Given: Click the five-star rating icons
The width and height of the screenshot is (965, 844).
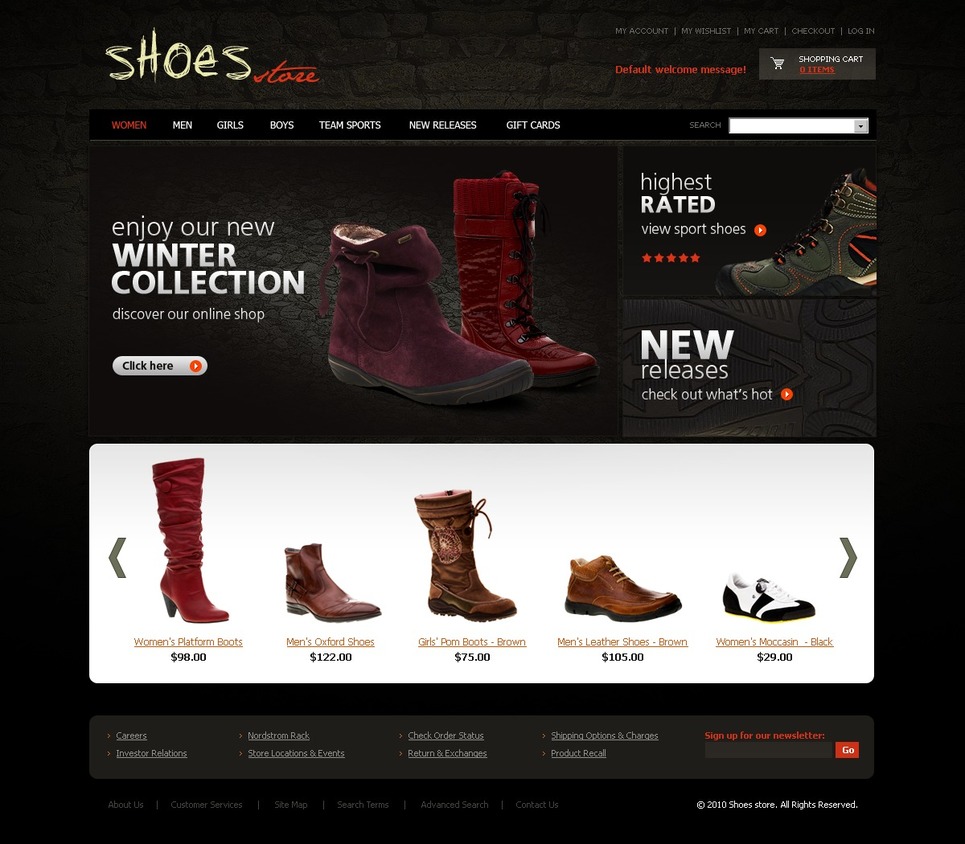Looking at the screenshot, I should (671, 258).
